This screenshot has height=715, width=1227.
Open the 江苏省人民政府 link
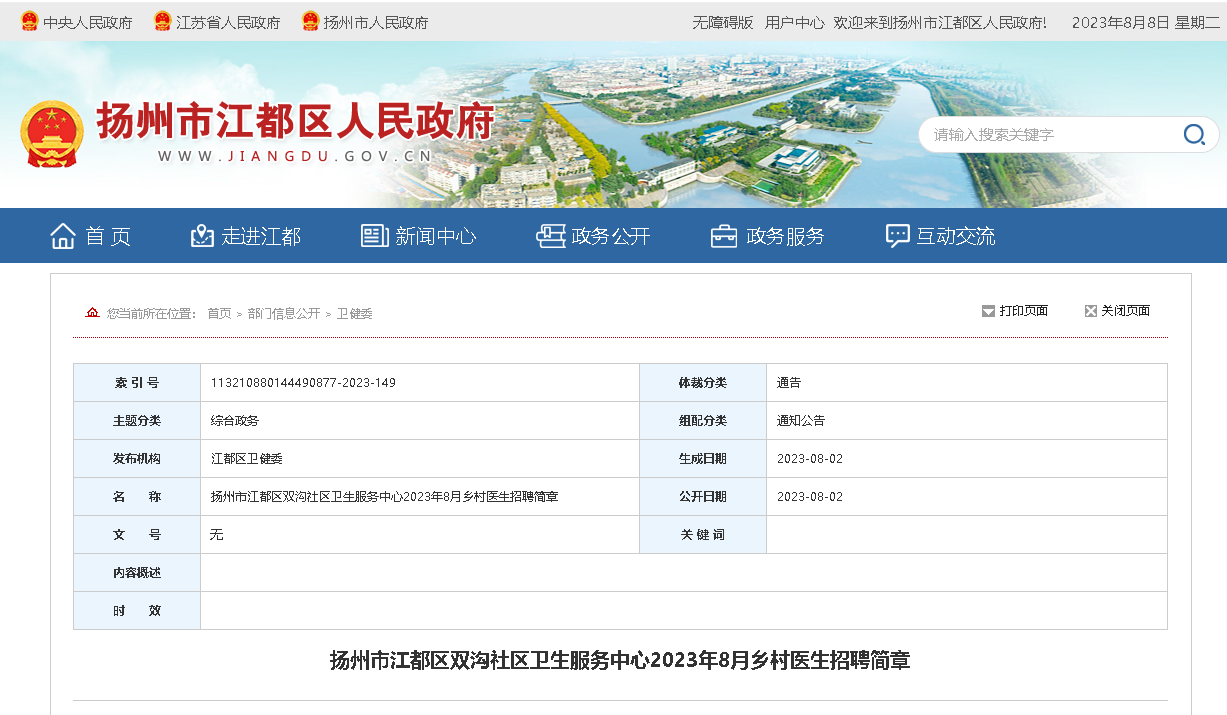coord(228,22)
